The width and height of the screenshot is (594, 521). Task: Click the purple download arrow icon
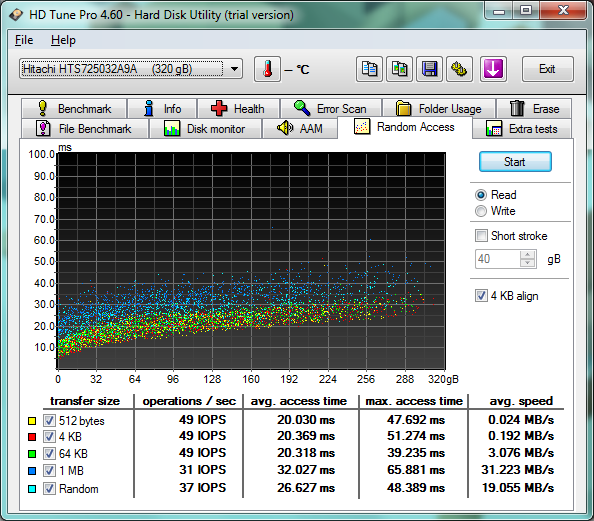(493, 69)
